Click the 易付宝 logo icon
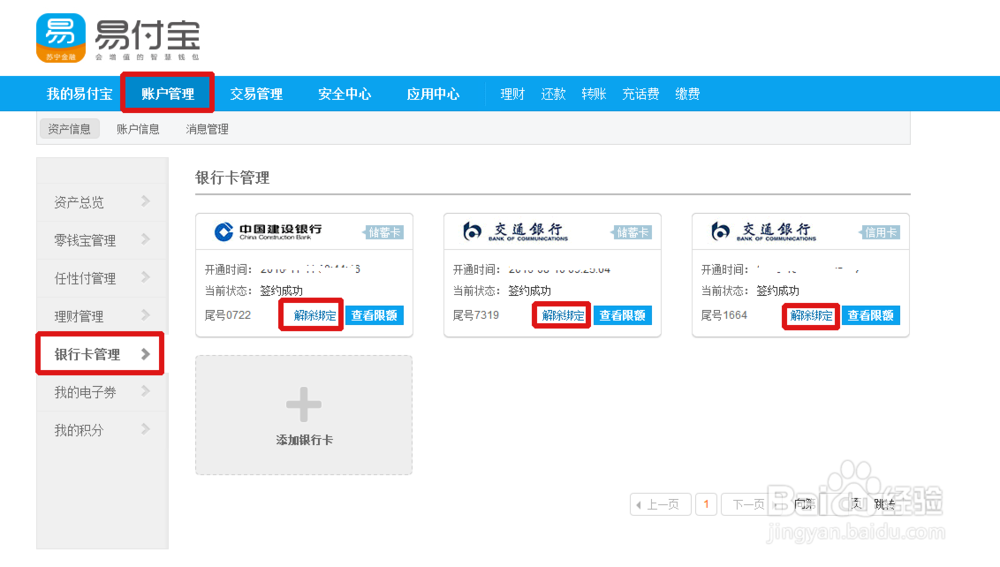Image resolution: width=1000 pixels, height=567 pixels. [x=61, y=38]
